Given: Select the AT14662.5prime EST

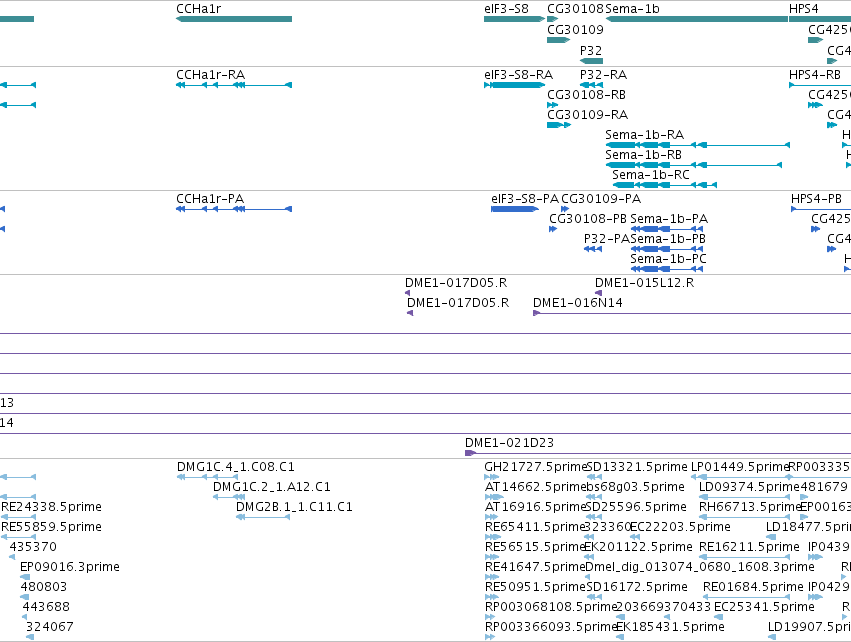Looking at the screenshot, I should [x=493, y=497].
